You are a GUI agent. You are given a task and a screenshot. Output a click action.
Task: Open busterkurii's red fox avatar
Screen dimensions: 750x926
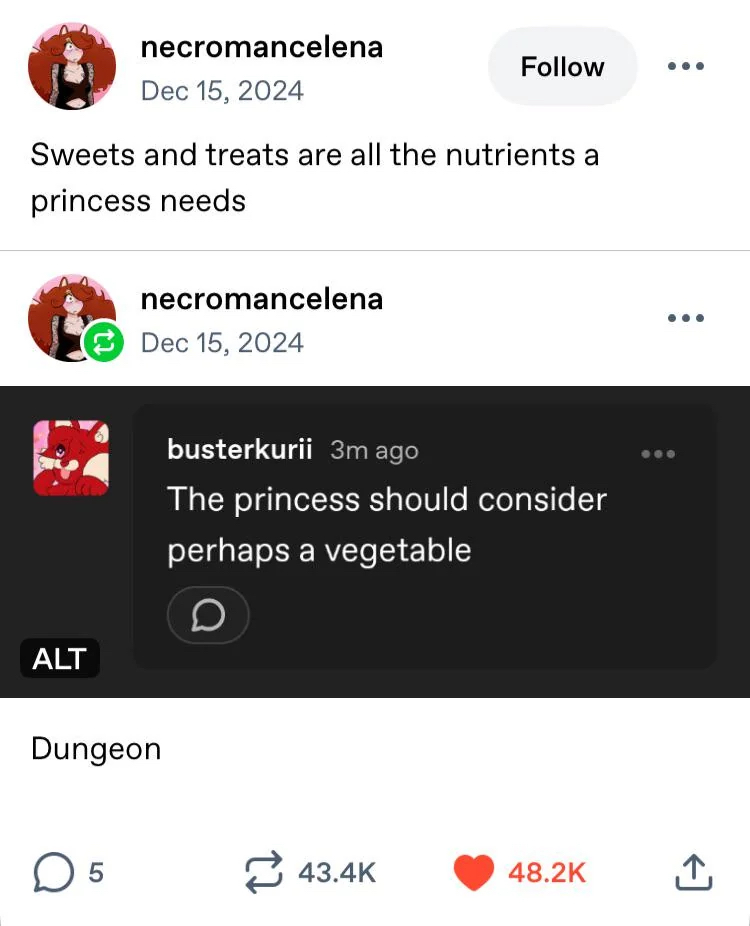point(71,457)
